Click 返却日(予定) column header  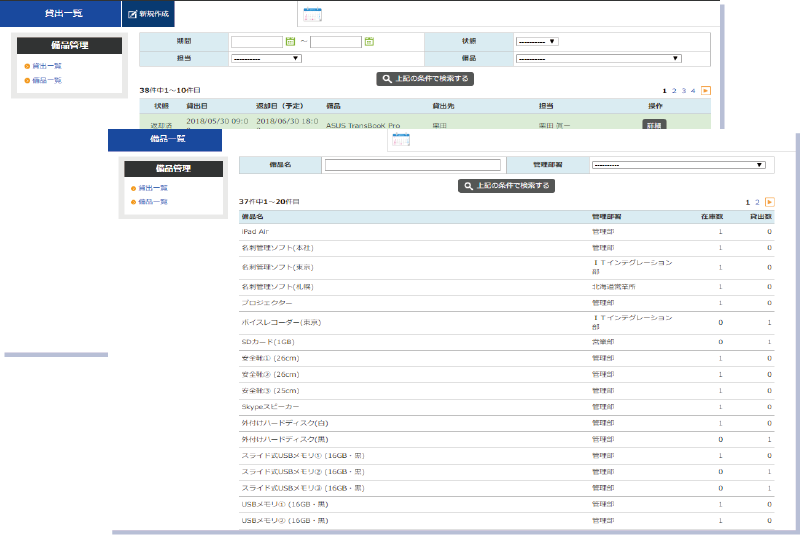pyautogui.click(x=280, y=106)
